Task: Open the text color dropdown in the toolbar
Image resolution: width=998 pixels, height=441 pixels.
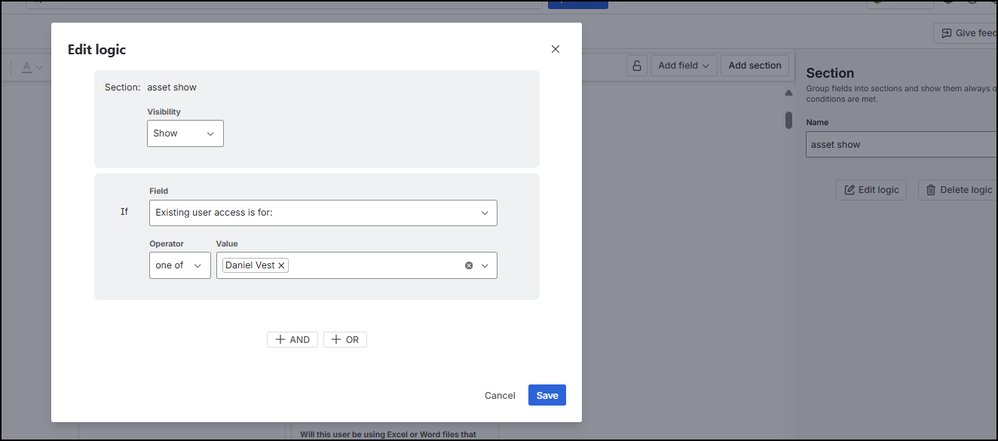Action: [x=32, y=67]
